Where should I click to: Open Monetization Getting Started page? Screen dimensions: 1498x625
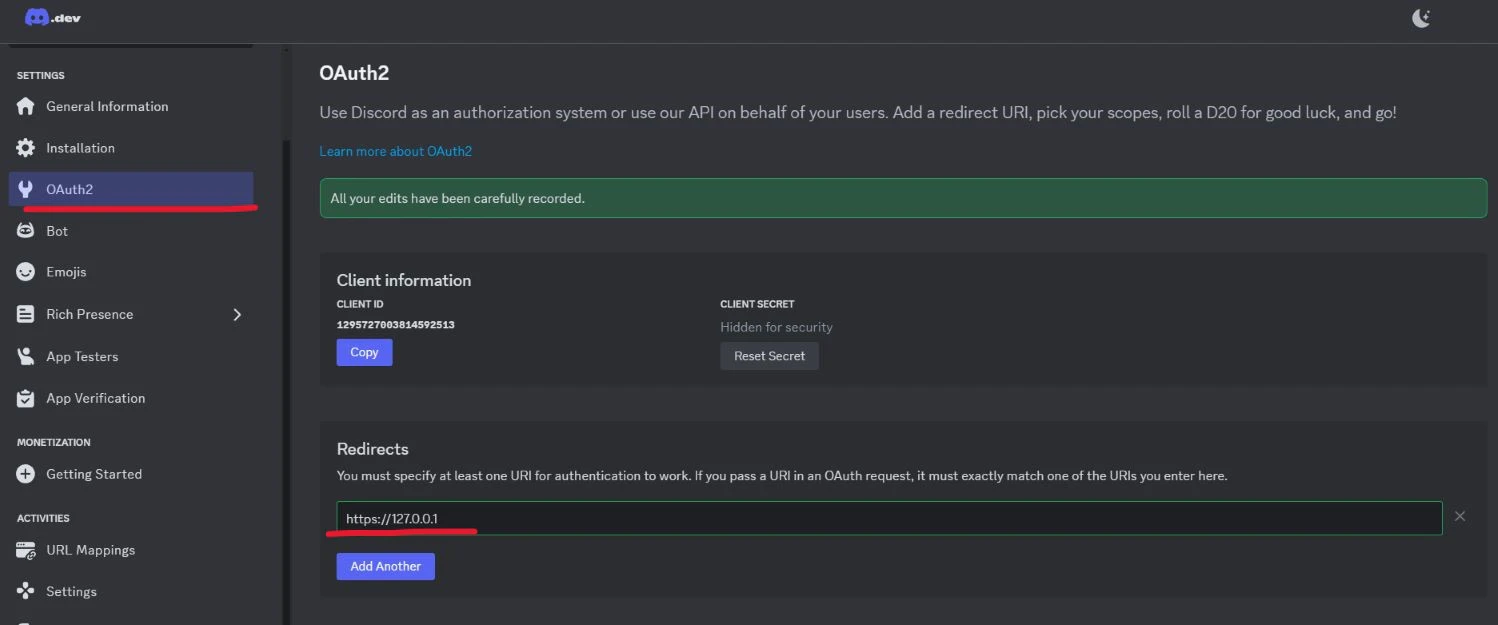click(x=131, y=474)
